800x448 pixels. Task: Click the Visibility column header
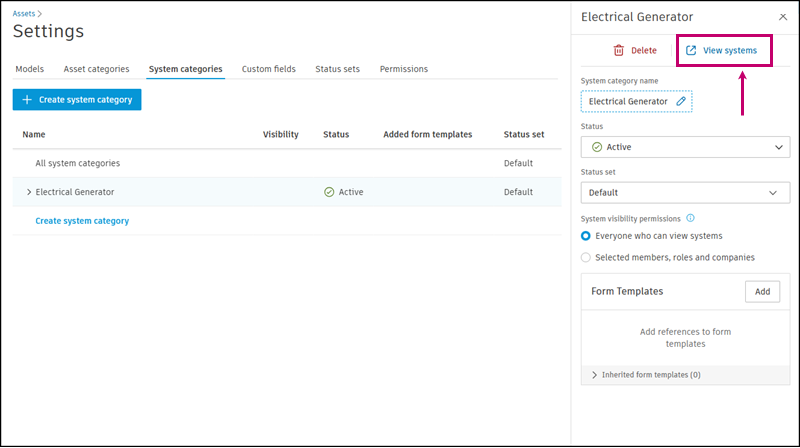281,134
